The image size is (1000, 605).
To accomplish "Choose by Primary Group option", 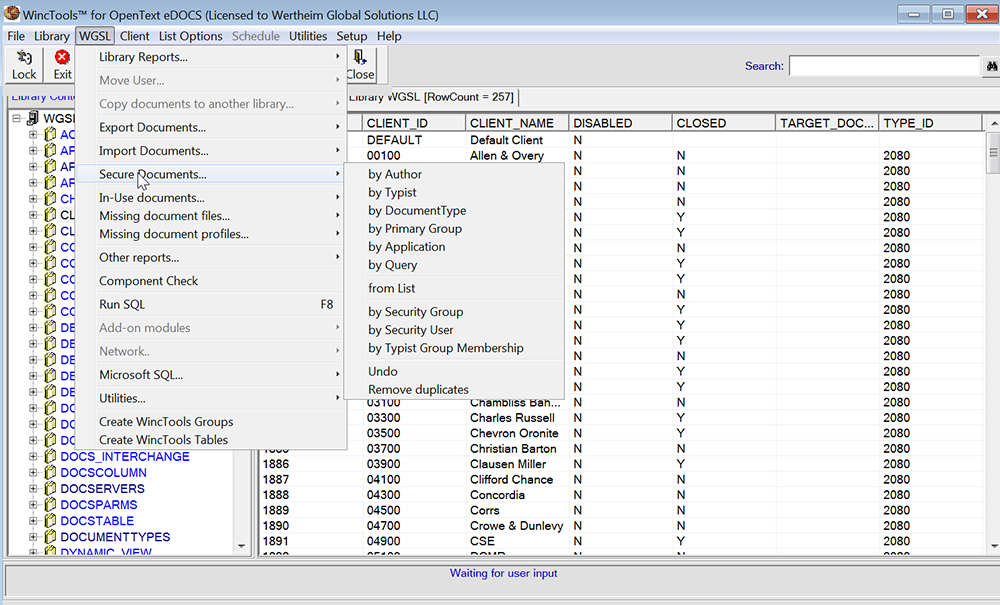I will pyautogui.click(x=453, y=229).
